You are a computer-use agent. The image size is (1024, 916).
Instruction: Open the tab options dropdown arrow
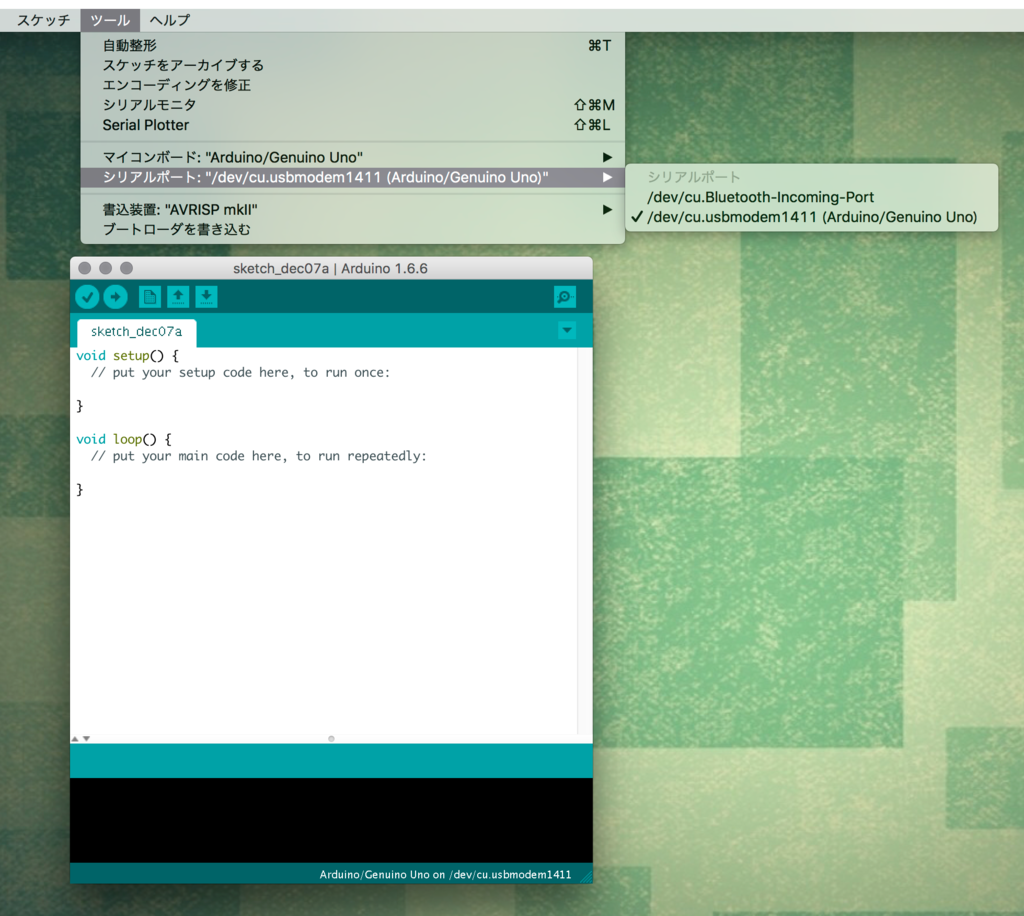point(567,330)
